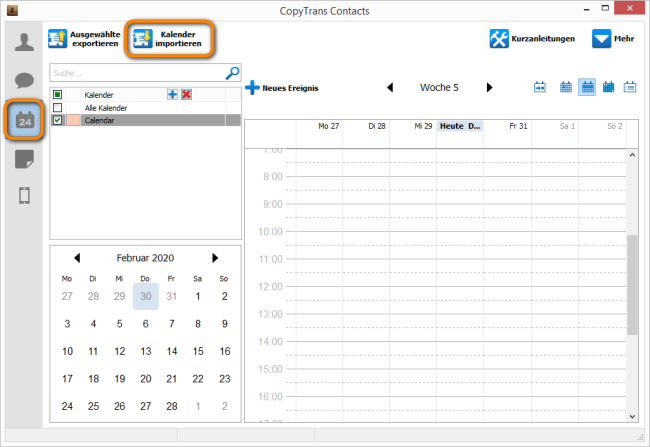Select February 20 in mini calendar

point(146,379)
